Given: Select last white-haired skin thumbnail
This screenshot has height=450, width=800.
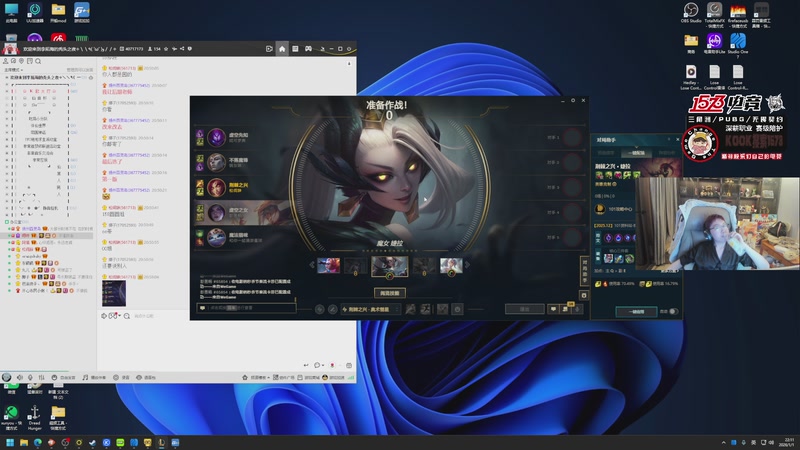Looking at the screenshot, I should (452, 265).
